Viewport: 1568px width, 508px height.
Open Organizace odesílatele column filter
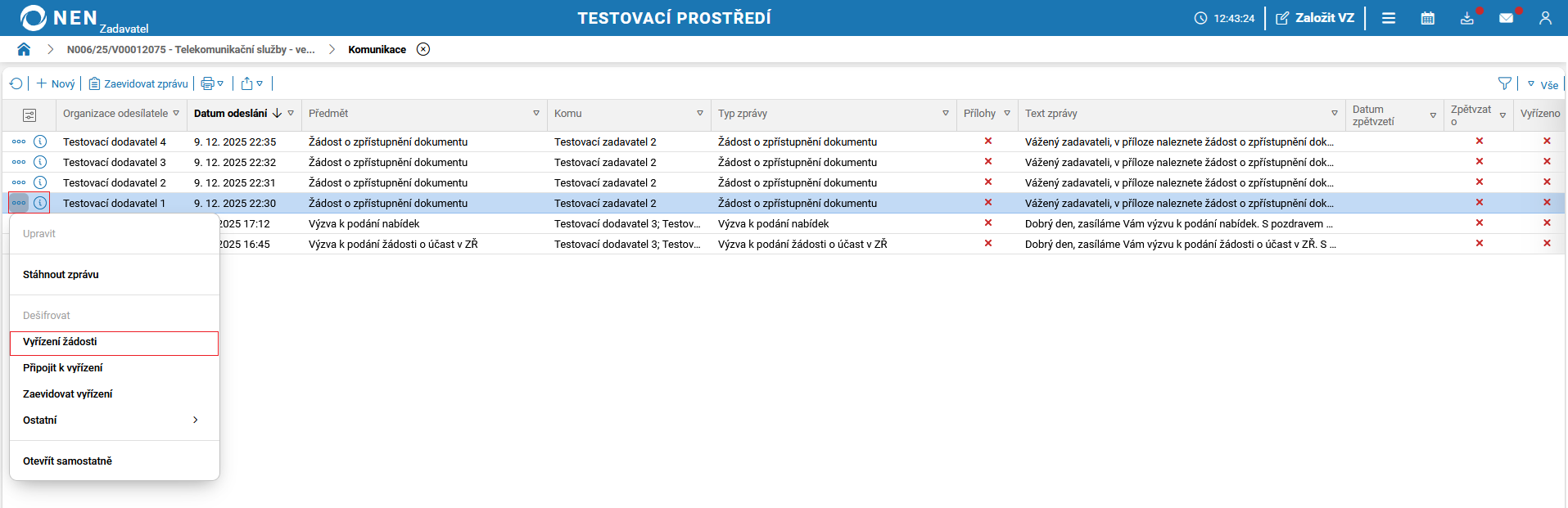coord(176,114)
